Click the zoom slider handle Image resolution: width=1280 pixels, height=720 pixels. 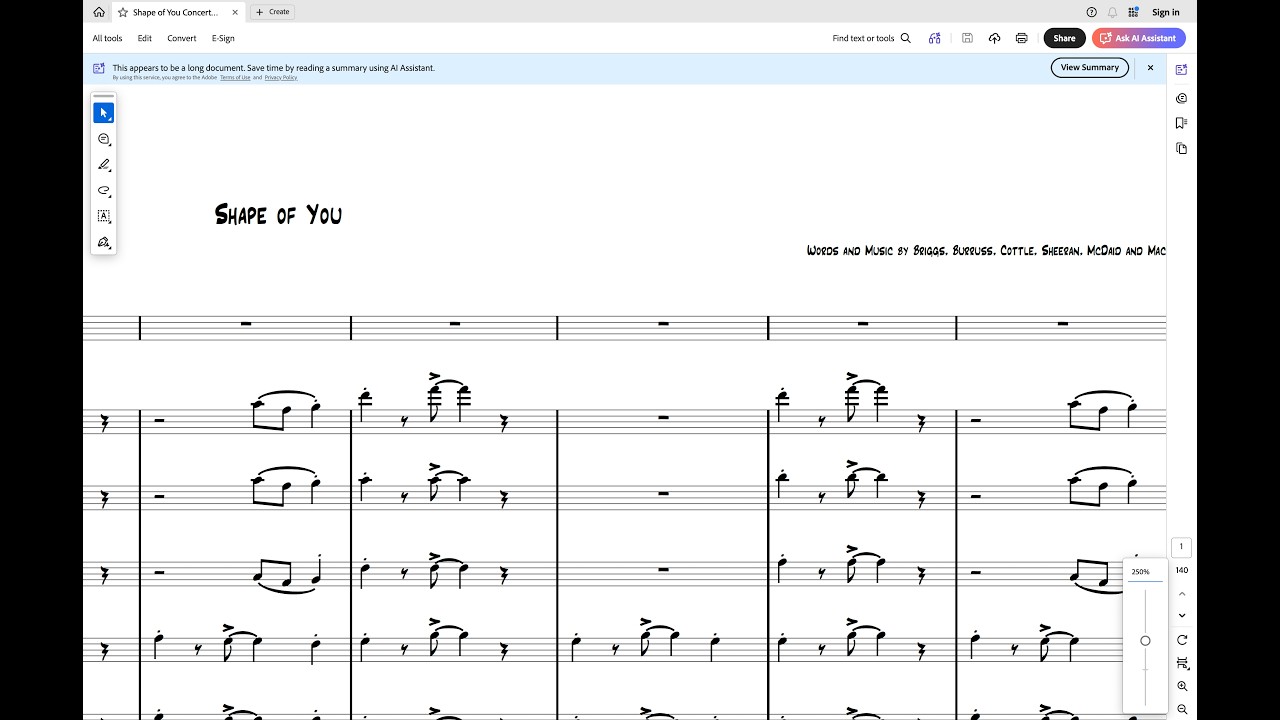click(1145, 641)
